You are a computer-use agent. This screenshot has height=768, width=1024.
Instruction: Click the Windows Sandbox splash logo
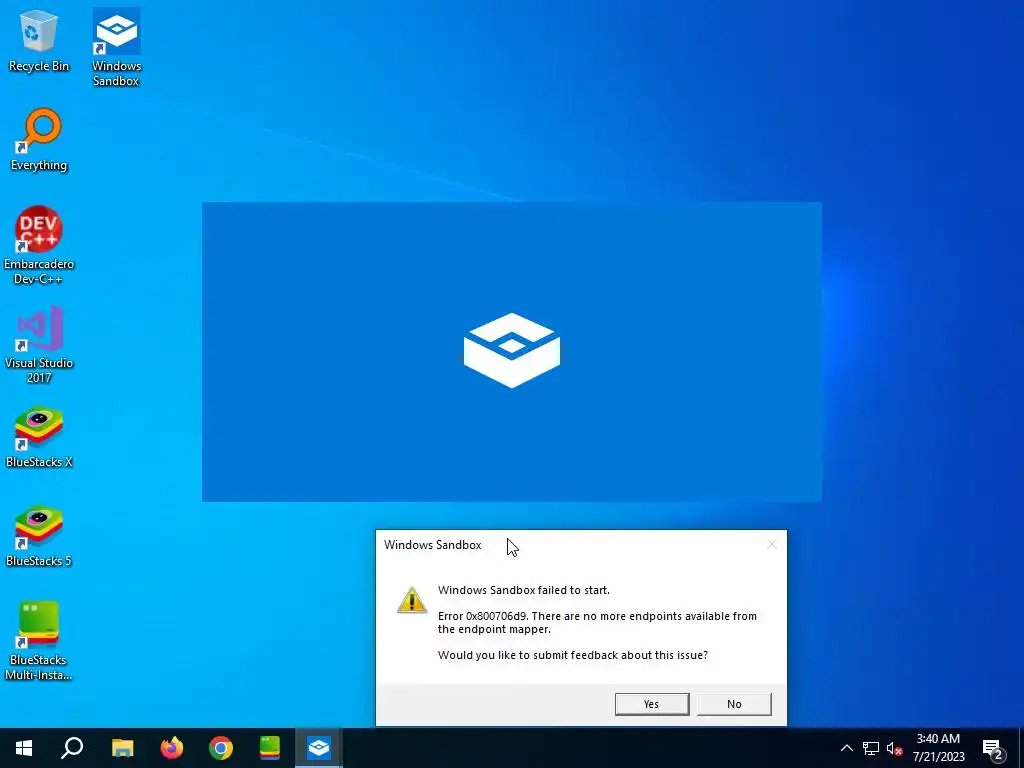point(511,351)
